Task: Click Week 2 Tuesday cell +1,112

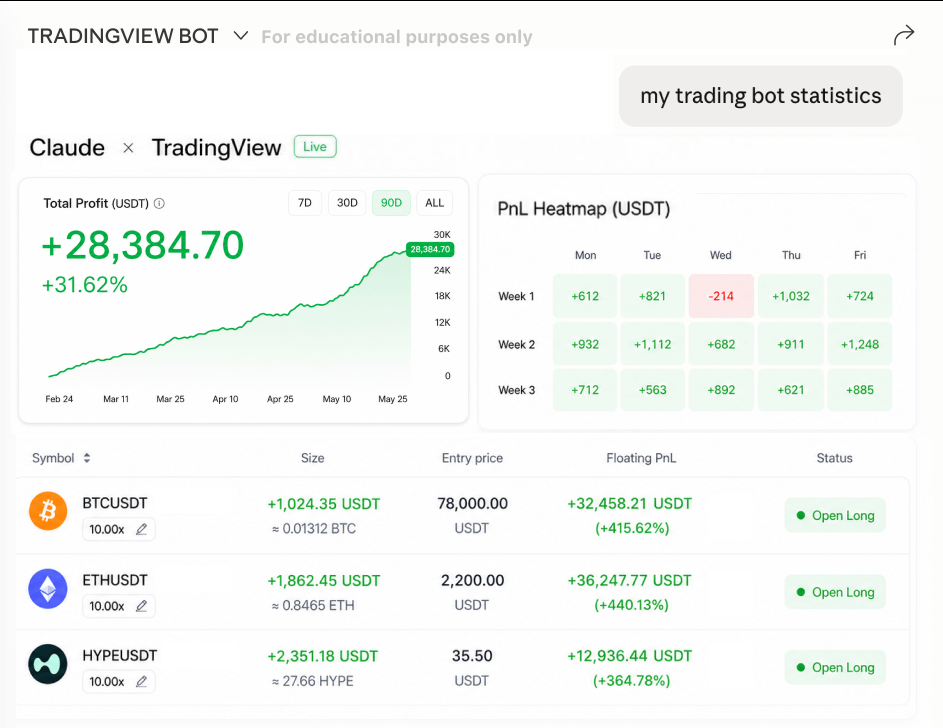Action: (653, 344)
